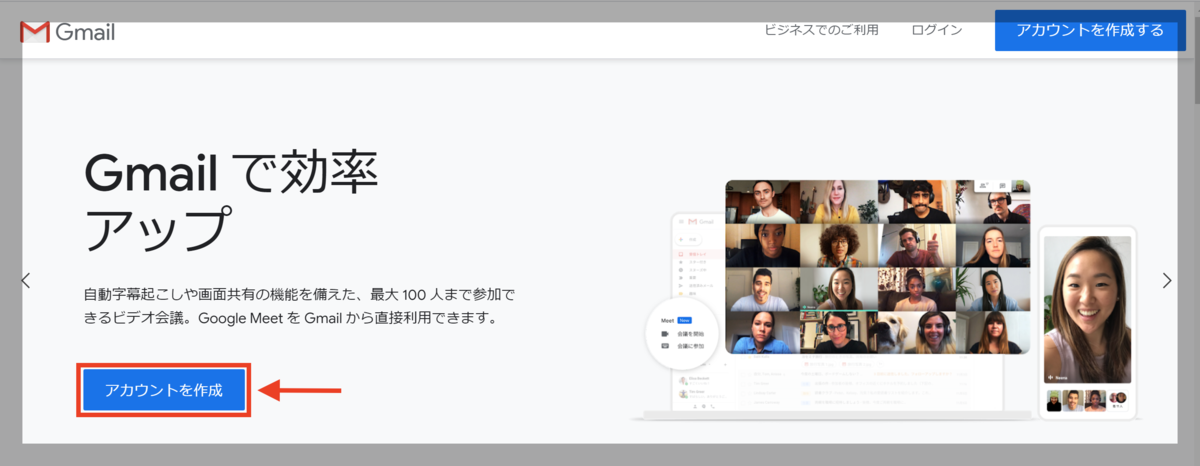Go to the previous slide with the left arrow
The width and height of the screenshot is (1200, 466).
click(x=26, y=281)
